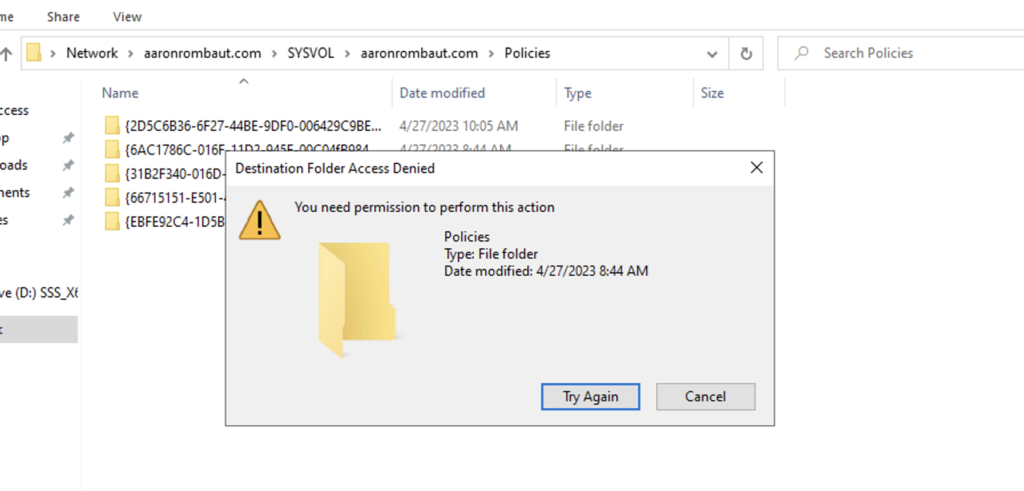Screen dimensions: 1024x491
Task: Click the {6AC1786C folder icon
Action: tap(111, 150)
